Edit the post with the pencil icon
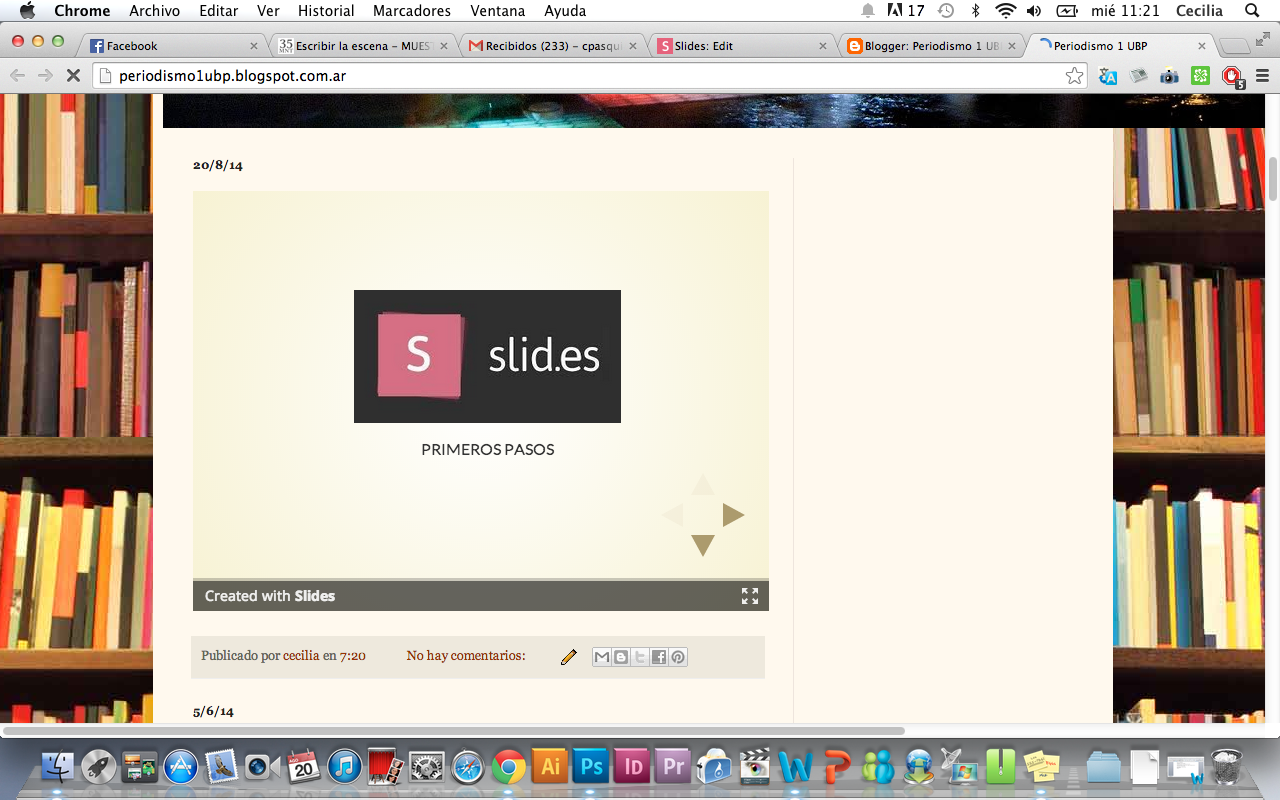 [x=569, y=657]
